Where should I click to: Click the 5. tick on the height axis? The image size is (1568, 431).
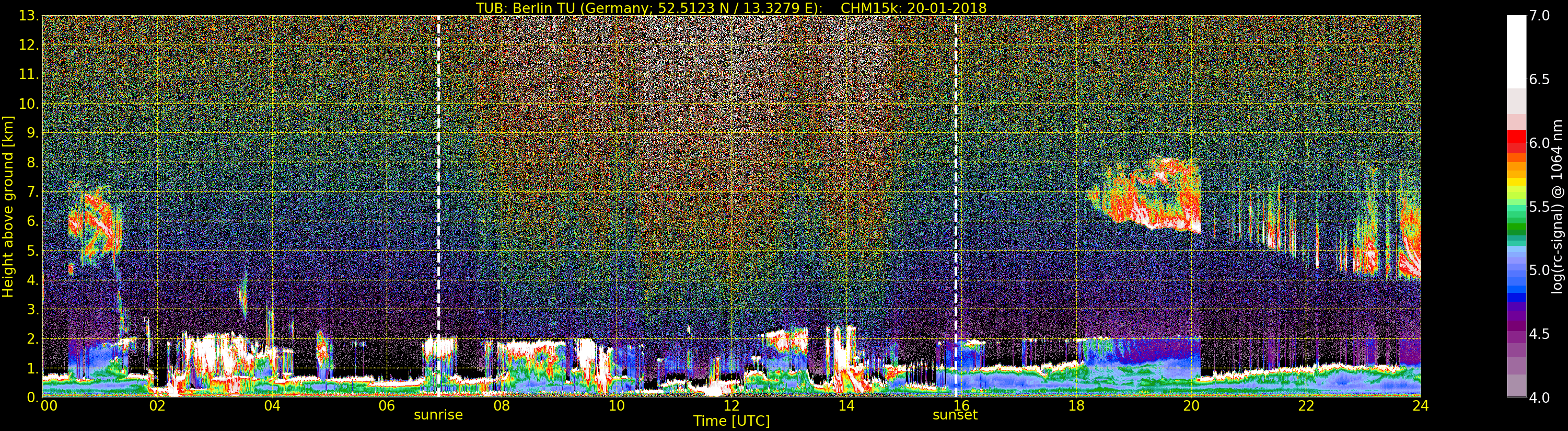[x=32, y=250]
